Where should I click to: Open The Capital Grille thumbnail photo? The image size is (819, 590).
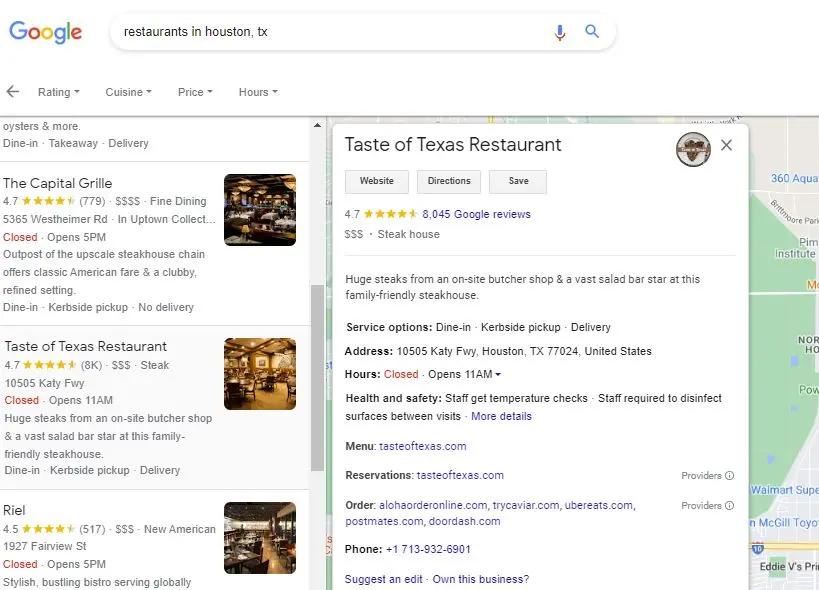[x=260, y=210]
